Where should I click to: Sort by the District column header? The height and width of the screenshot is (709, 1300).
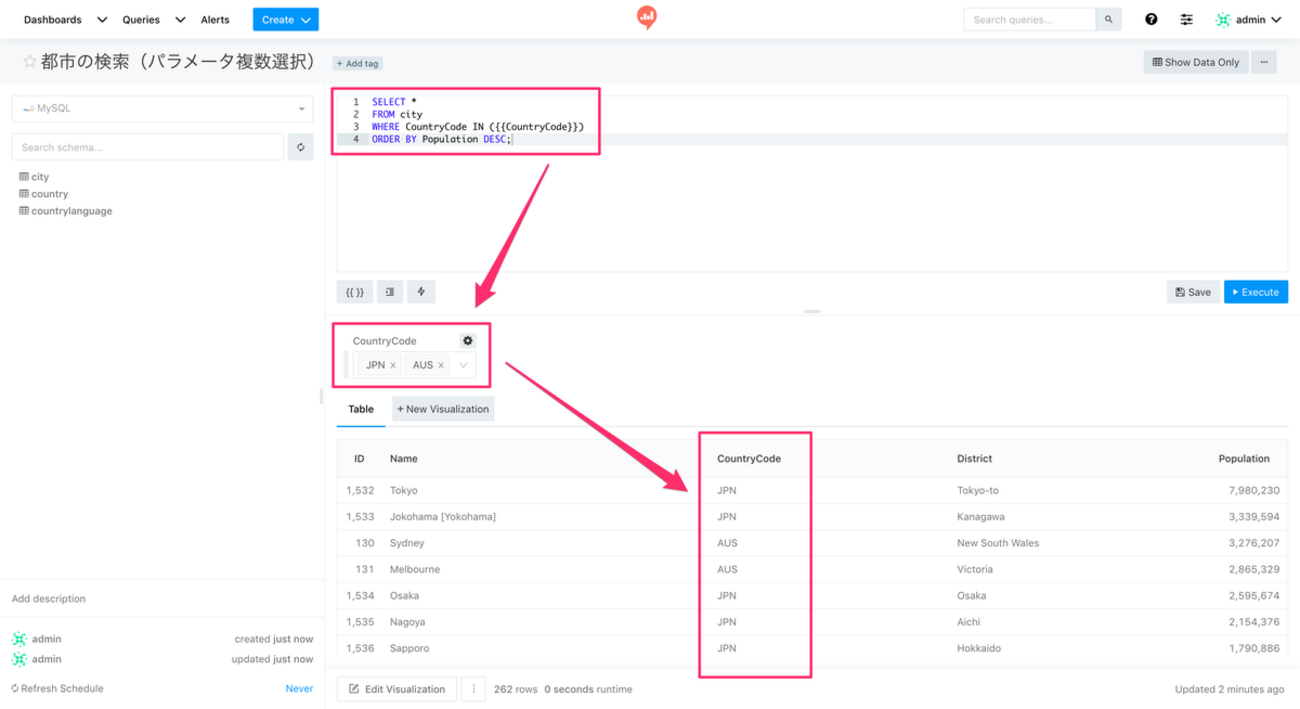tap(974, 459)
